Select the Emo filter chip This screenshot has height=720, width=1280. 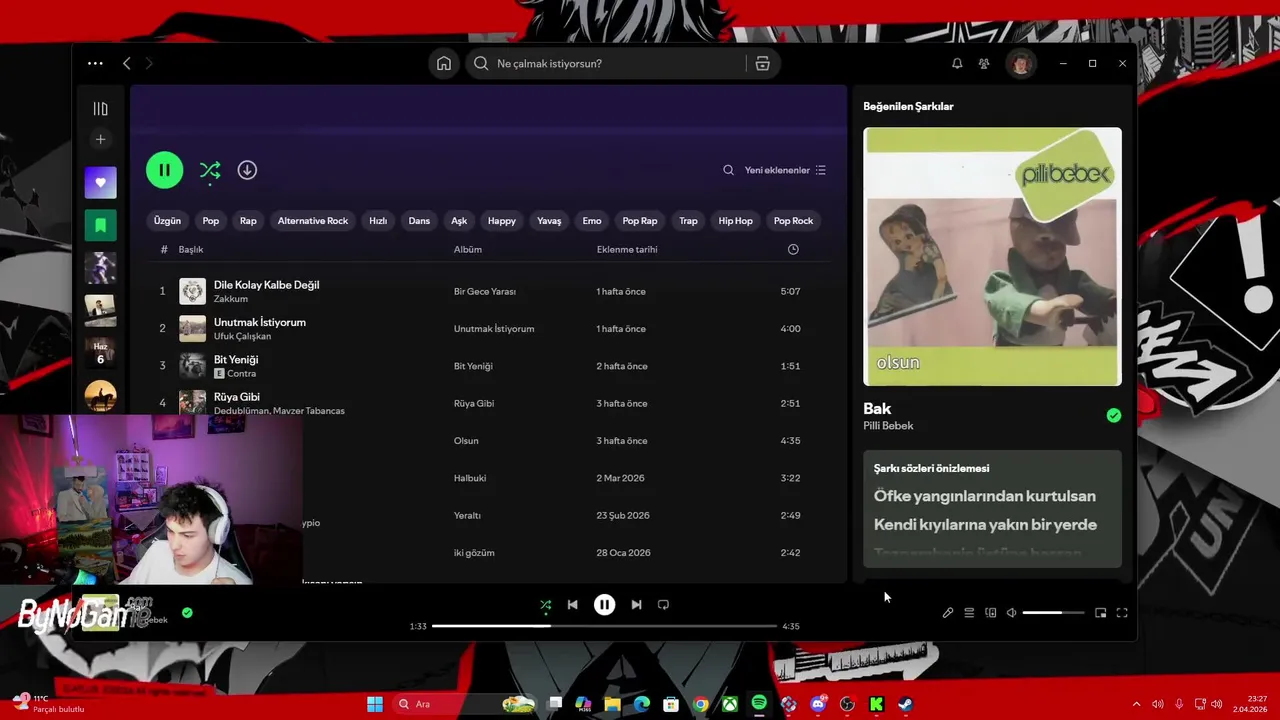pyautogui.click(x=592, y=221)
